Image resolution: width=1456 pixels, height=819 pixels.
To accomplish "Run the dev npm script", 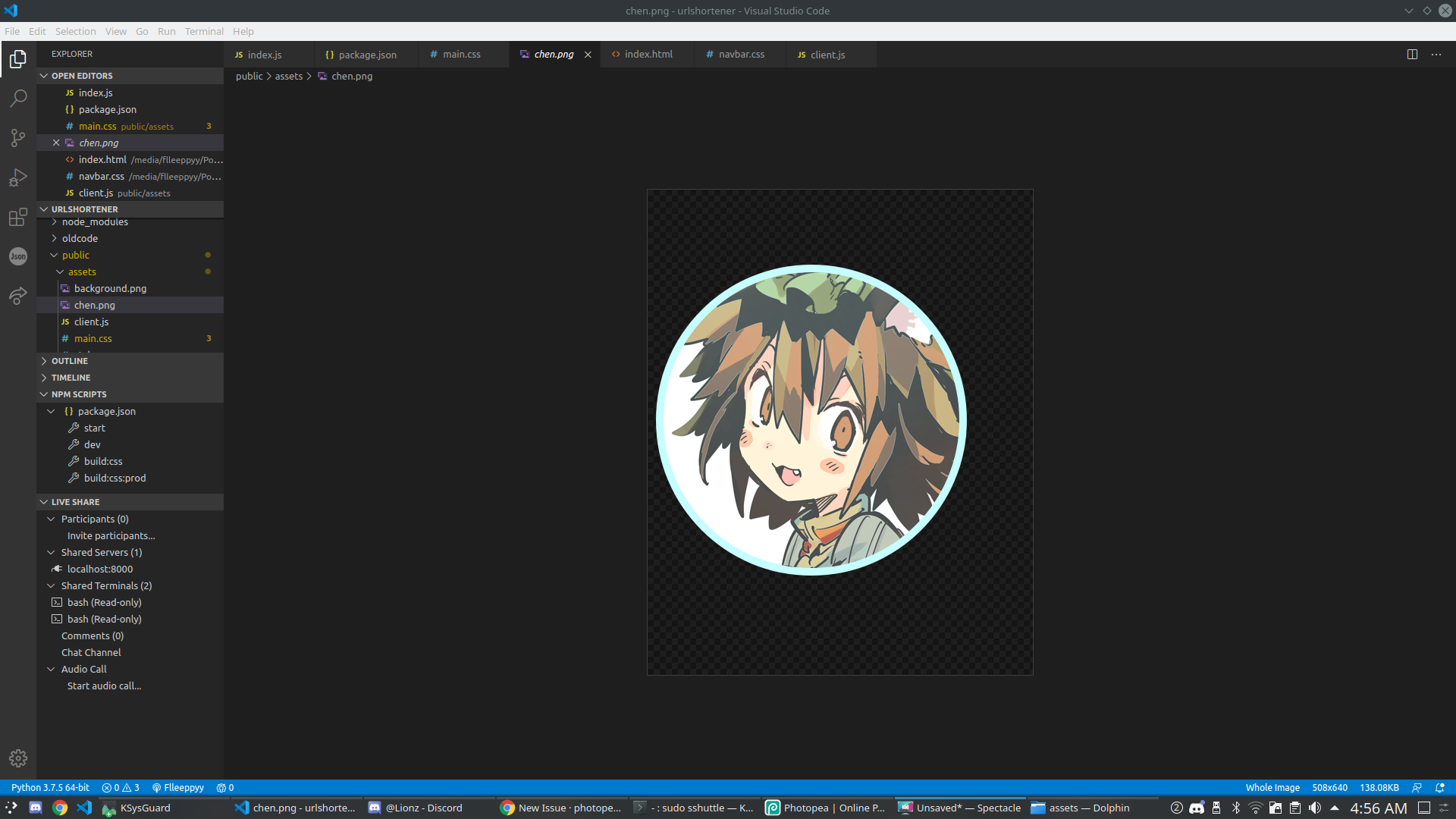I will 130,445.
